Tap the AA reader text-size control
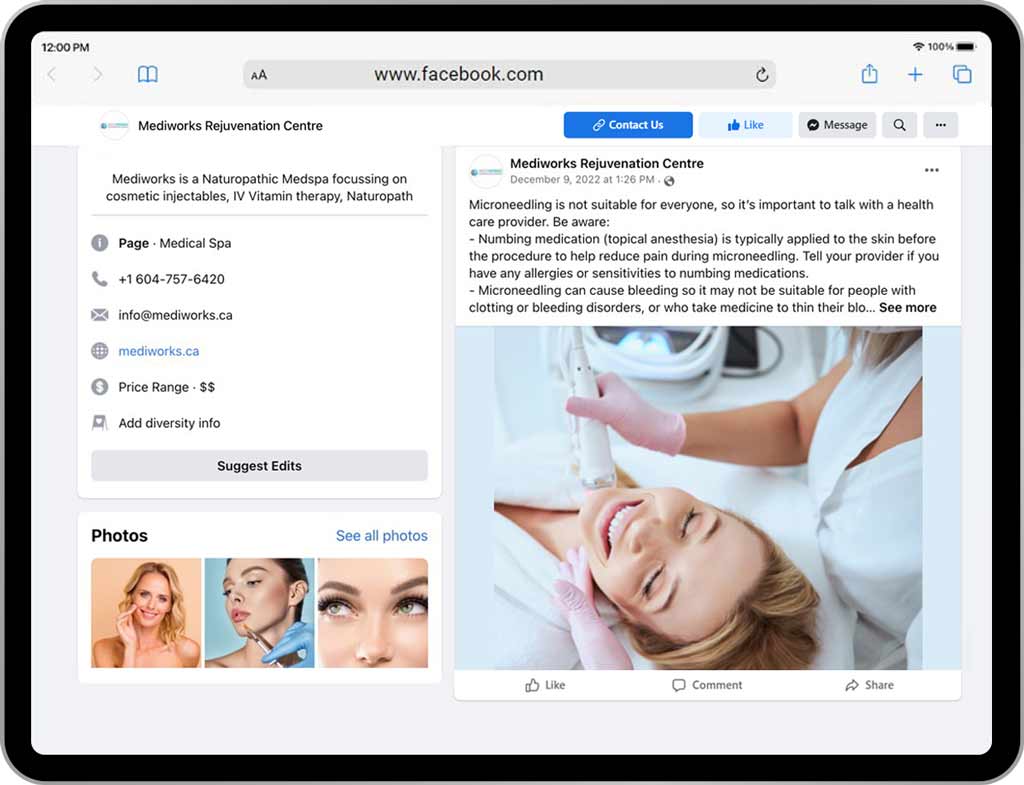 point(259,75)
